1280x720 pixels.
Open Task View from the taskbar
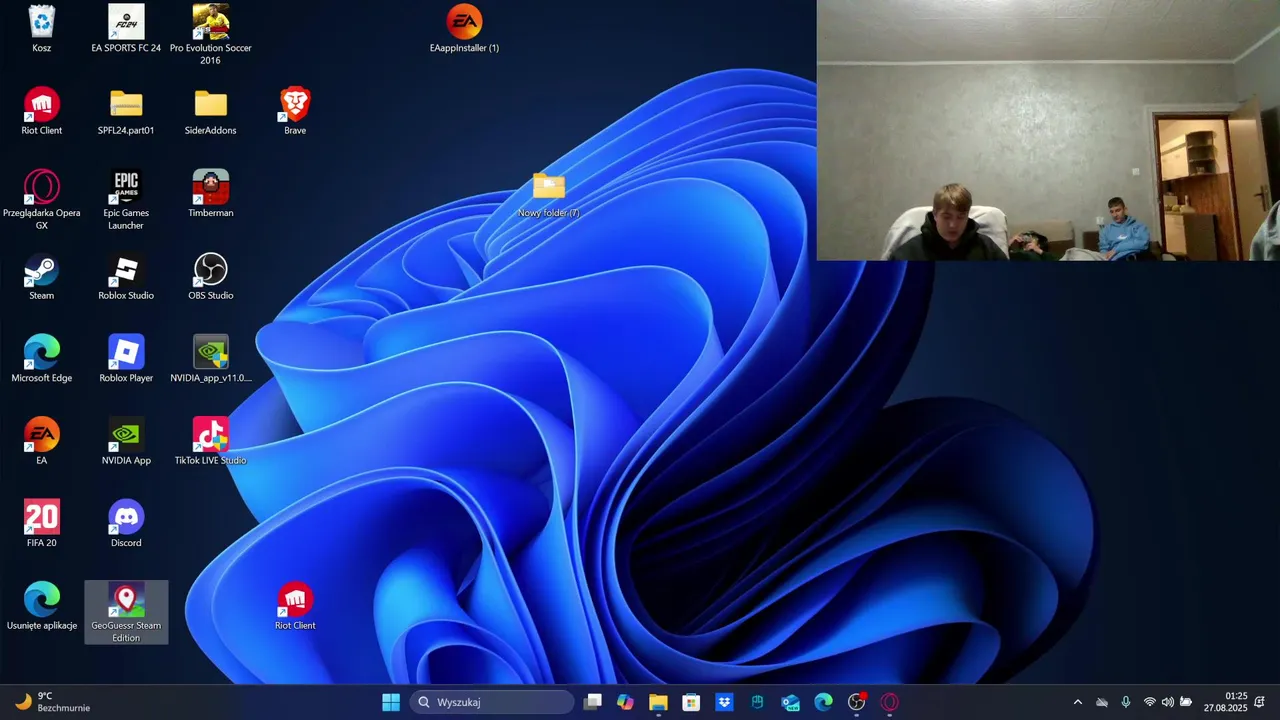pos(593,702)
